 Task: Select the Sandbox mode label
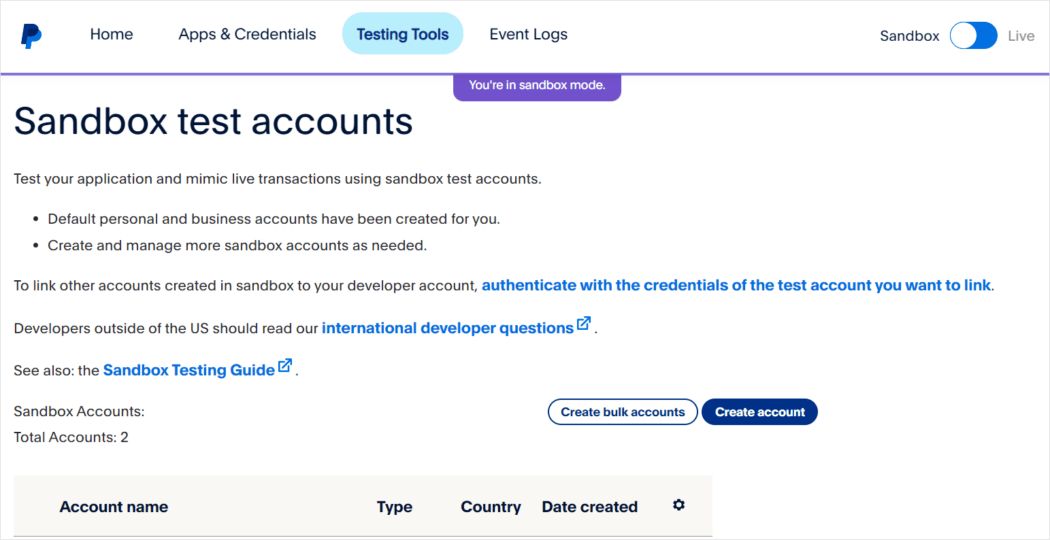(x=909, y=36)
